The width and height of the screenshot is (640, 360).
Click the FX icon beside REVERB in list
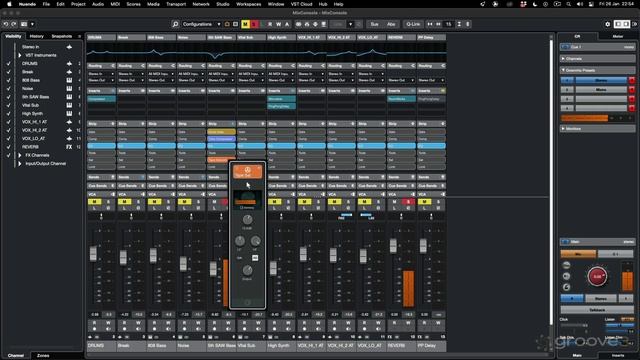(x=69, y=147)
